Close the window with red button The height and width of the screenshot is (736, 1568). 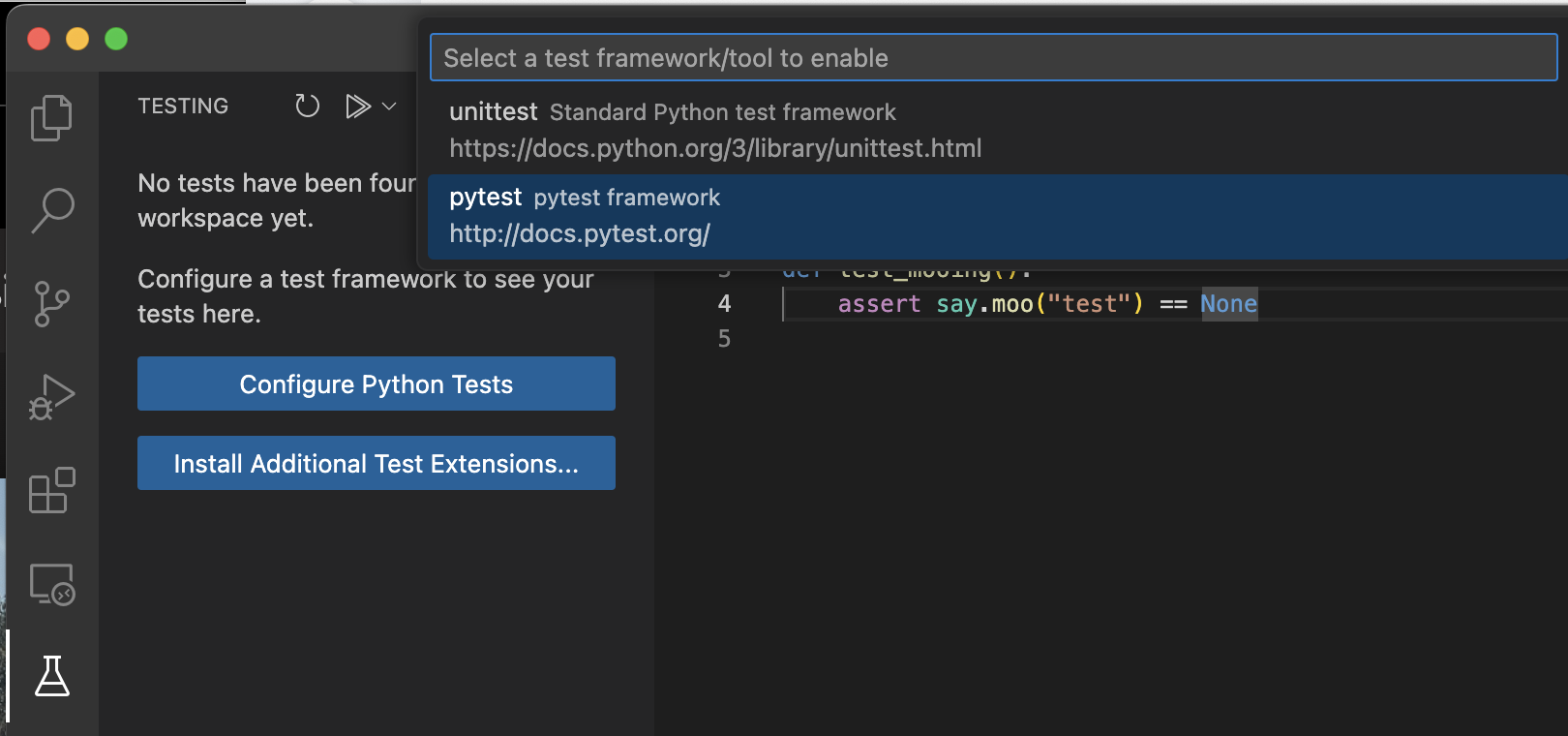pyautogui.click(x=39, y=39)
